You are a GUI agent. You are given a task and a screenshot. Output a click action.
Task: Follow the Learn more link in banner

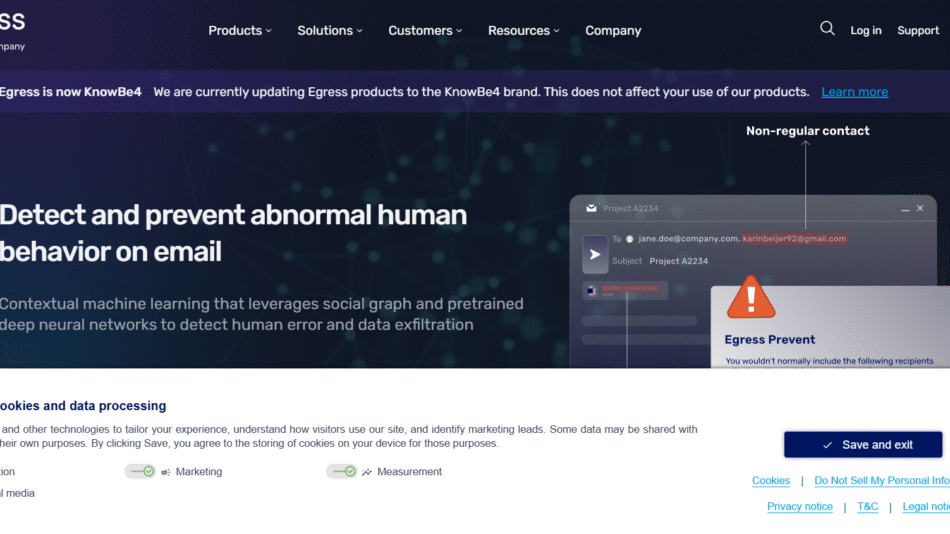[x=854, y=92]
